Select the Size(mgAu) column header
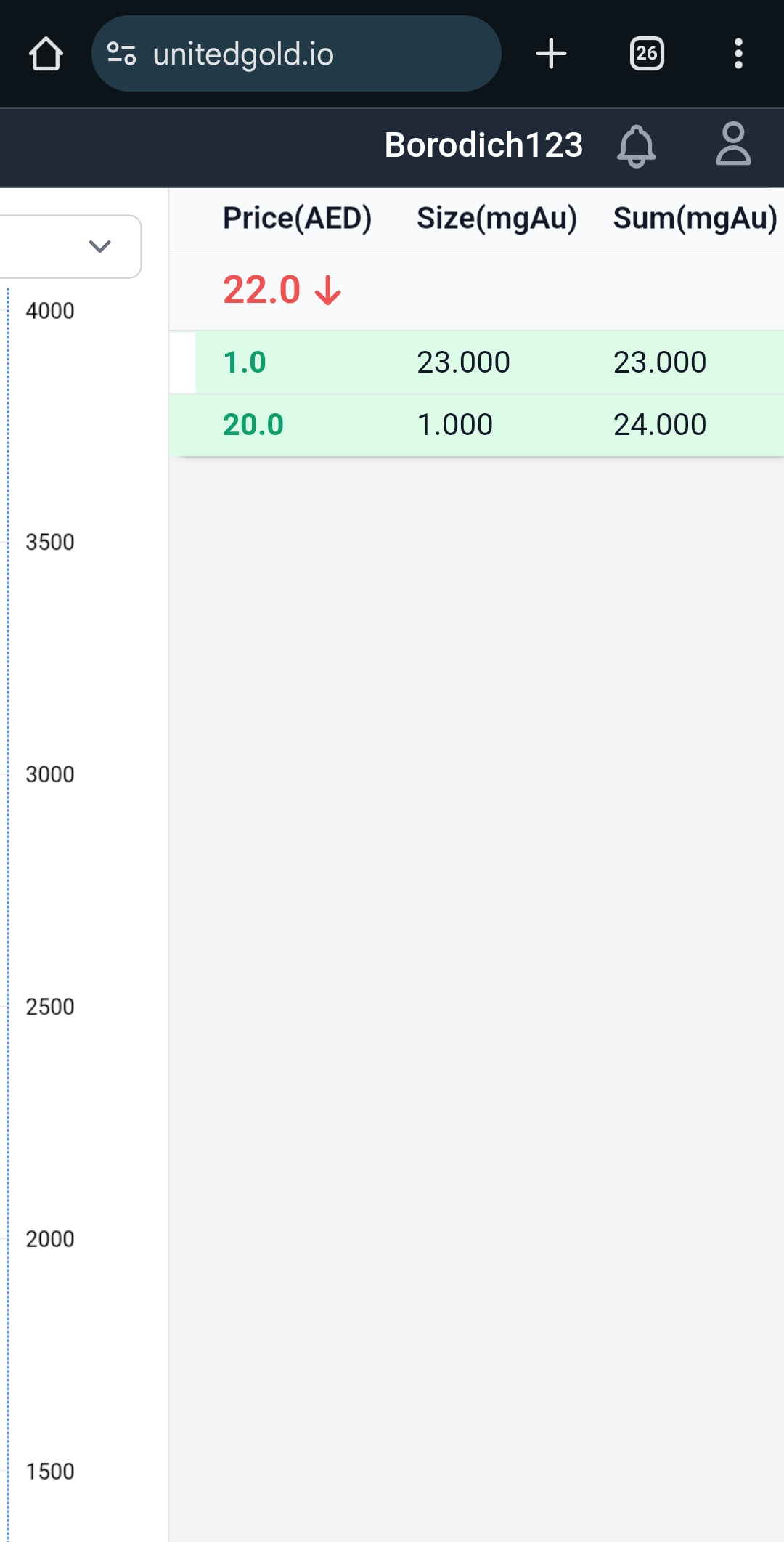Screen dimensions: 784x1542 coord(497,218)
